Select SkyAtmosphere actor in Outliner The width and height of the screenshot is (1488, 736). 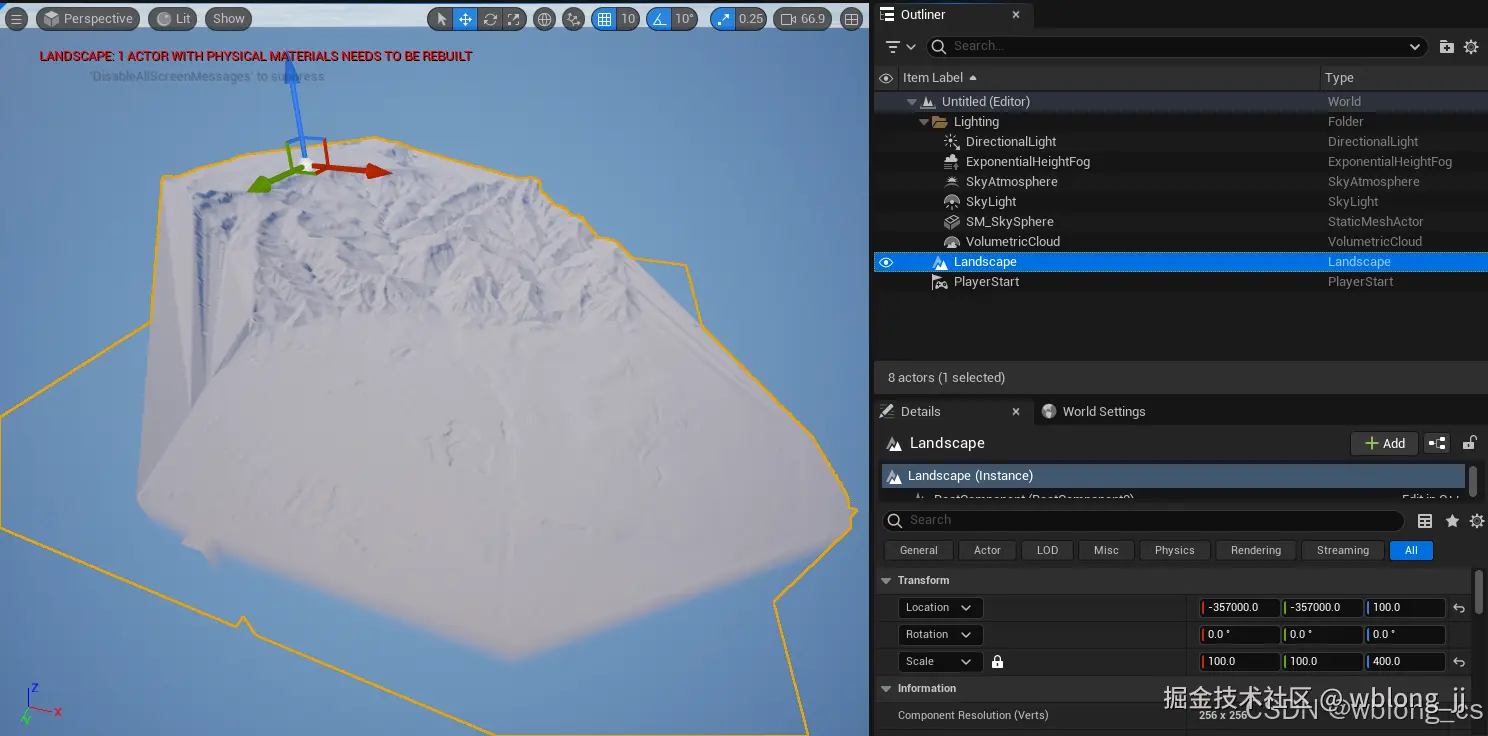coord(1012,182)
